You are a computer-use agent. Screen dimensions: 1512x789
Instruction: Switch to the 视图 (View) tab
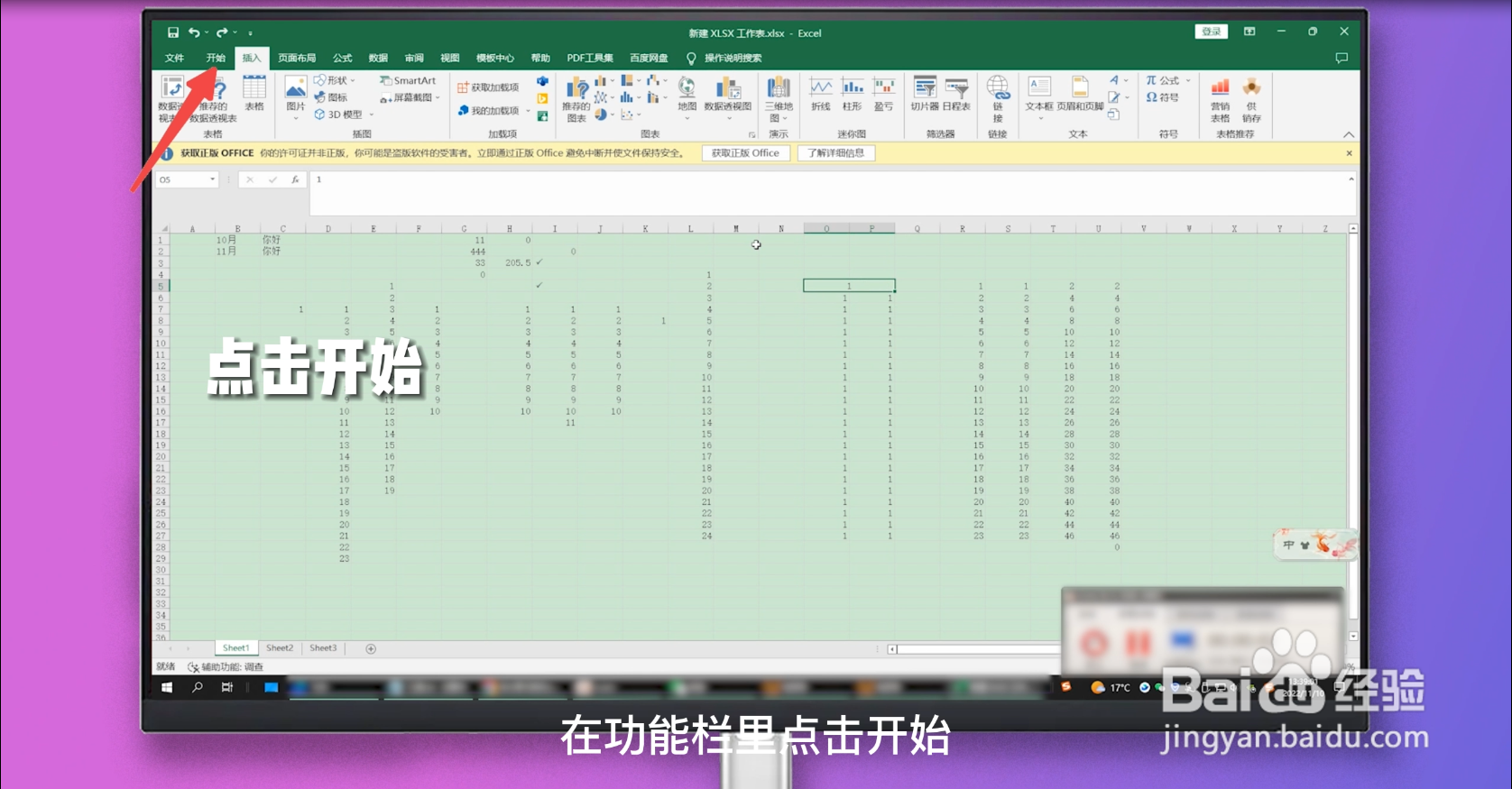tap(449, 58)
